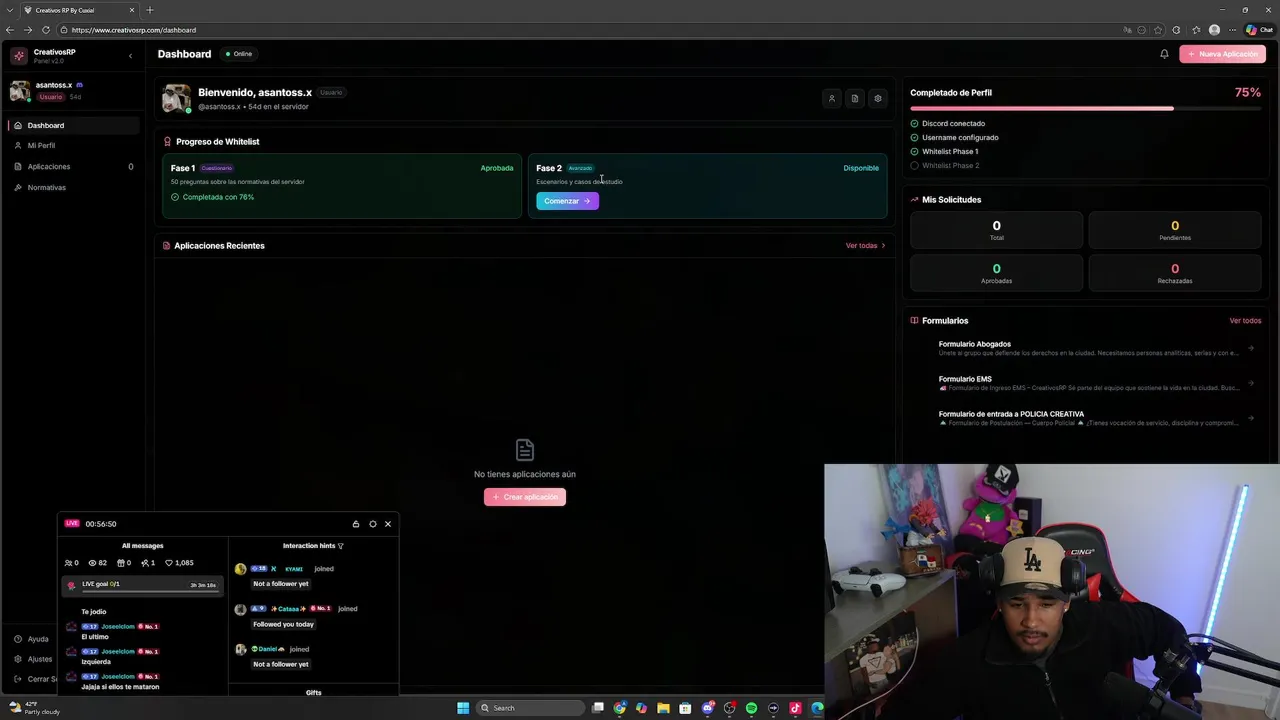
Task: Click the CreativosRP logo icon in sidebar
Action: (19, 56)
